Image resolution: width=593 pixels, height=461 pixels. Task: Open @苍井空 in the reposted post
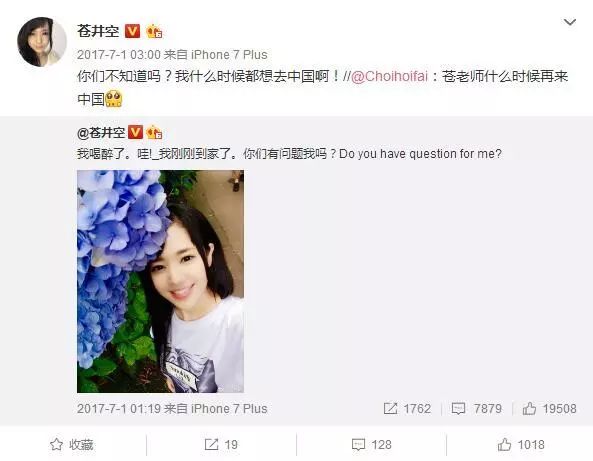(x=101, y=133)
